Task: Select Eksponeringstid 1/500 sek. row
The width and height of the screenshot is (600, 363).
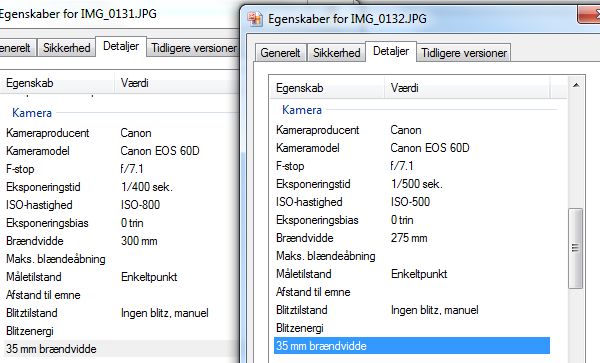Action: coord(412,184)
